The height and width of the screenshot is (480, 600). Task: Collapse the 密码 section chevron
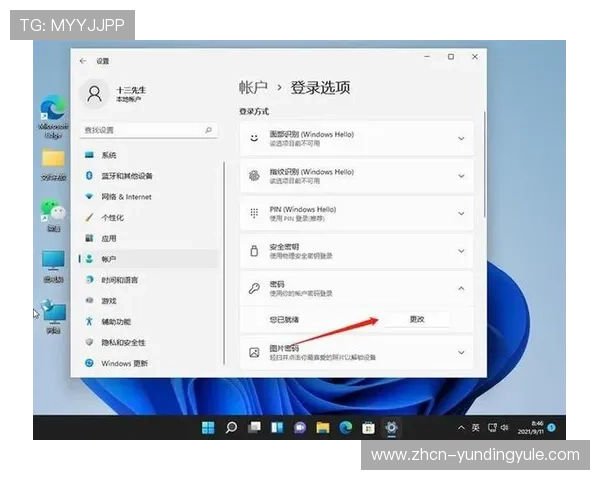[x=461, y=288]
